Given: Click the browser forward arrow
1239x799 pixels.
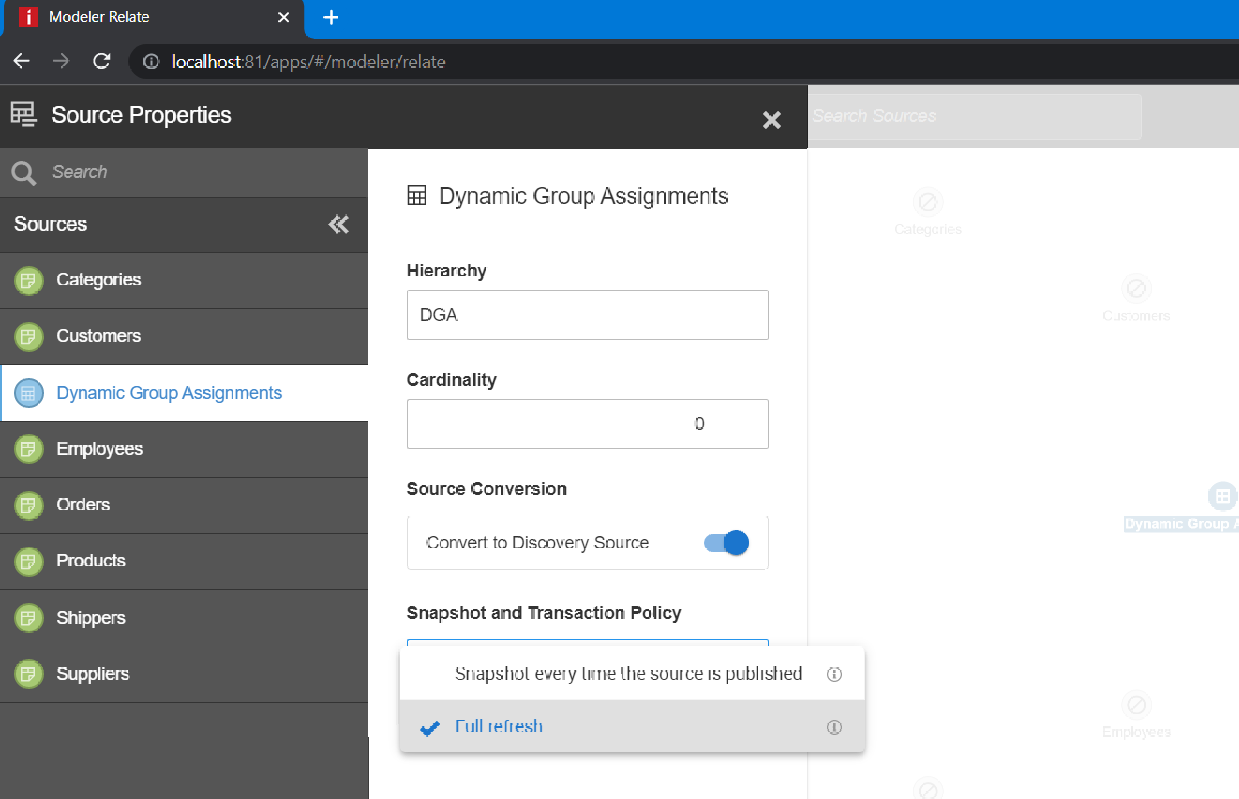Looking at the screenshot, I should pyautogui.click(x=61, y=61).
